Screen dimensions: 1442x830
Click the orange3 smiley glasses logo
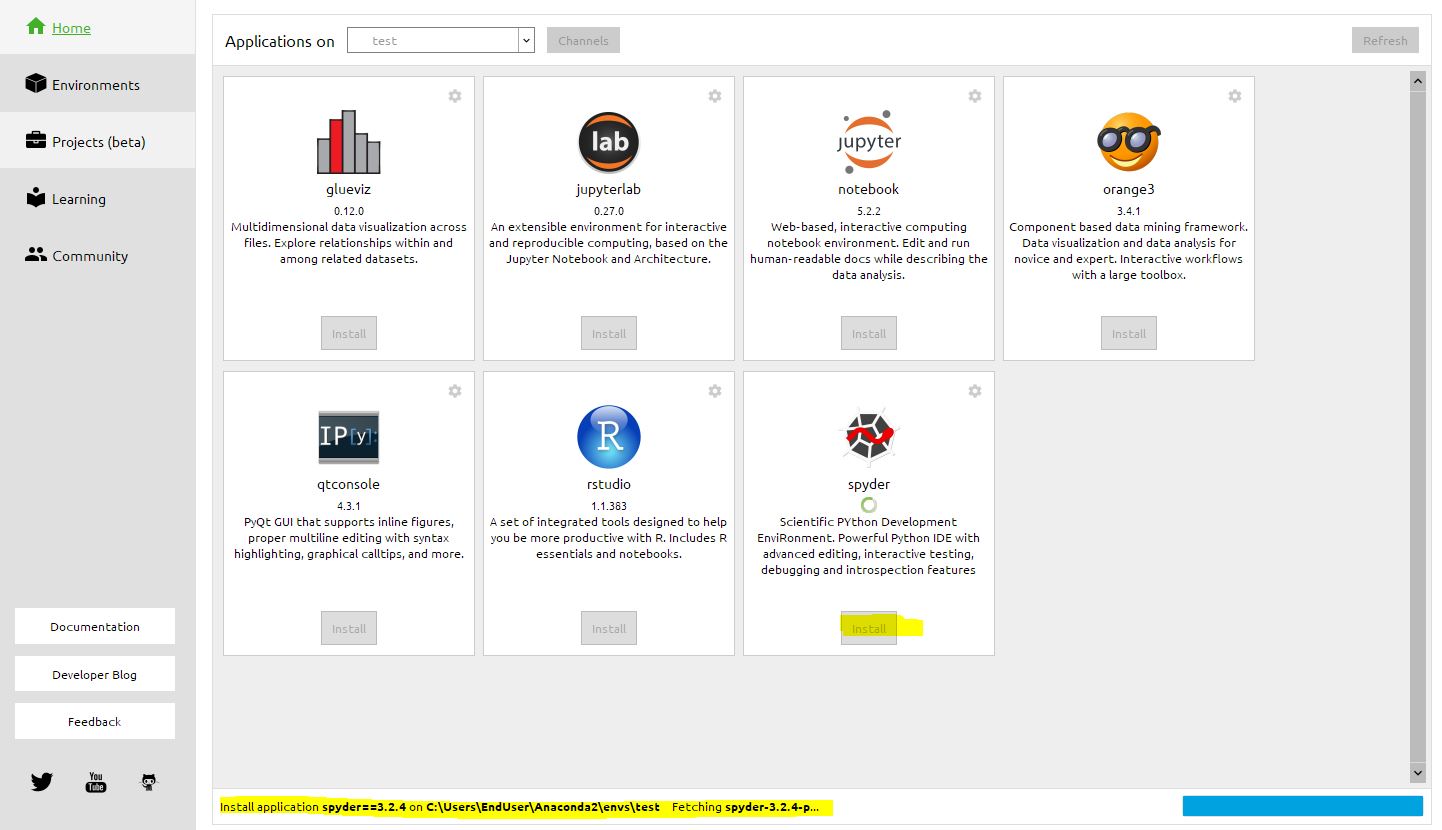point(1129,142)
